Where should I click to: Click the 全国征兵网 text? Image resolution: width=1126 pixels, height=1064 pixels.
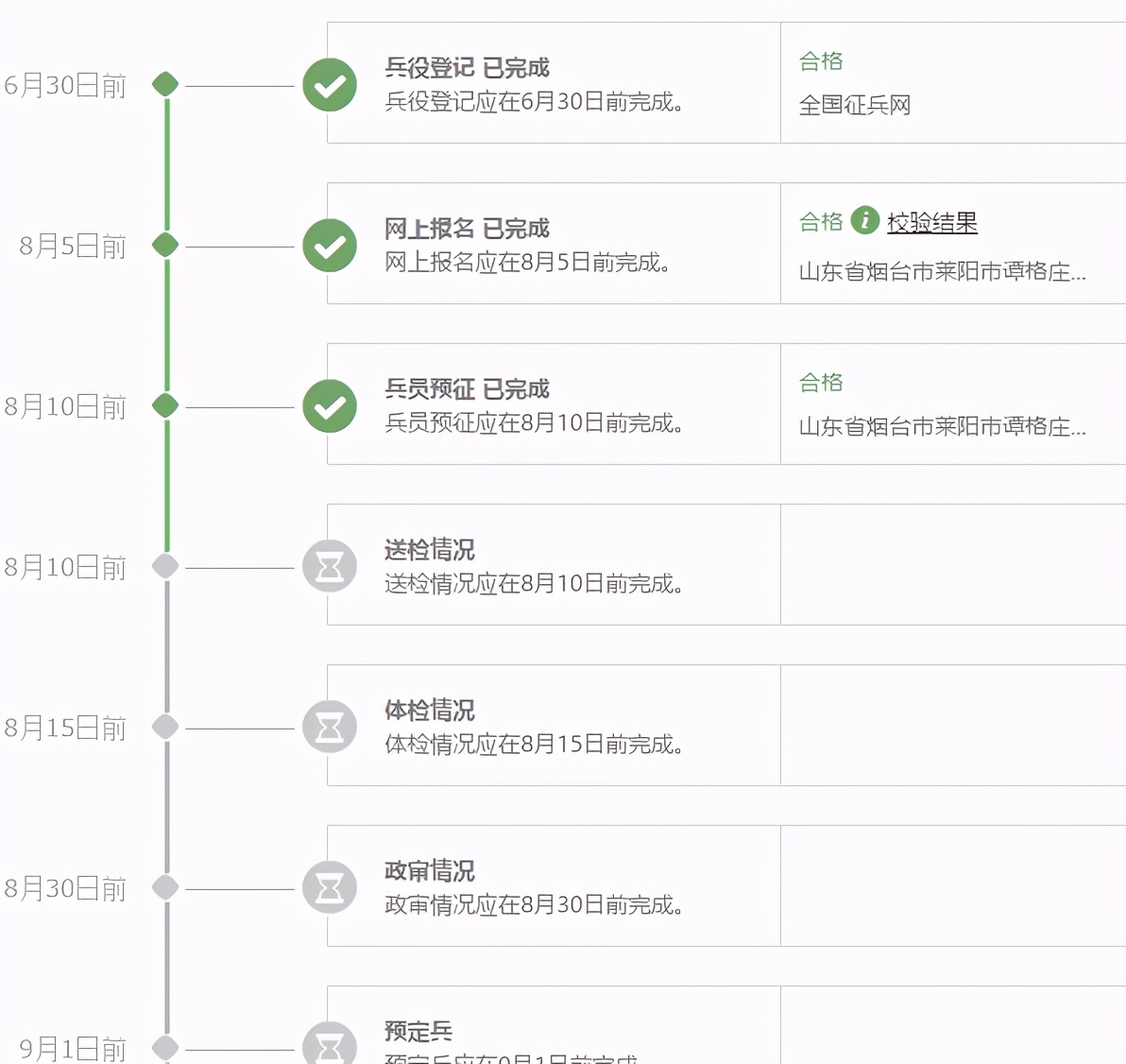point(854,105)
